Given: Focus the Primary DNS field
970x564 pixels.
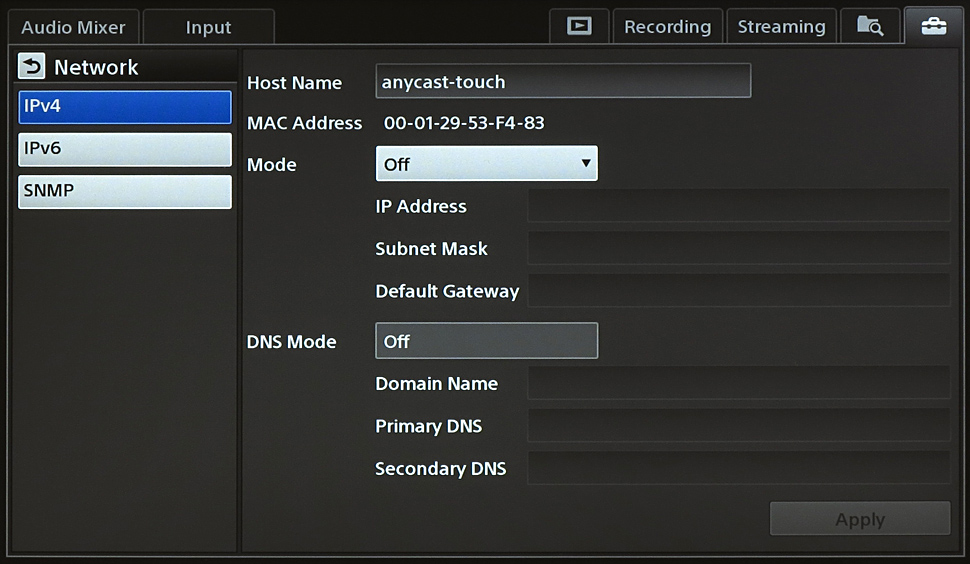Looking at the screenshot, I should coord(738,426).
